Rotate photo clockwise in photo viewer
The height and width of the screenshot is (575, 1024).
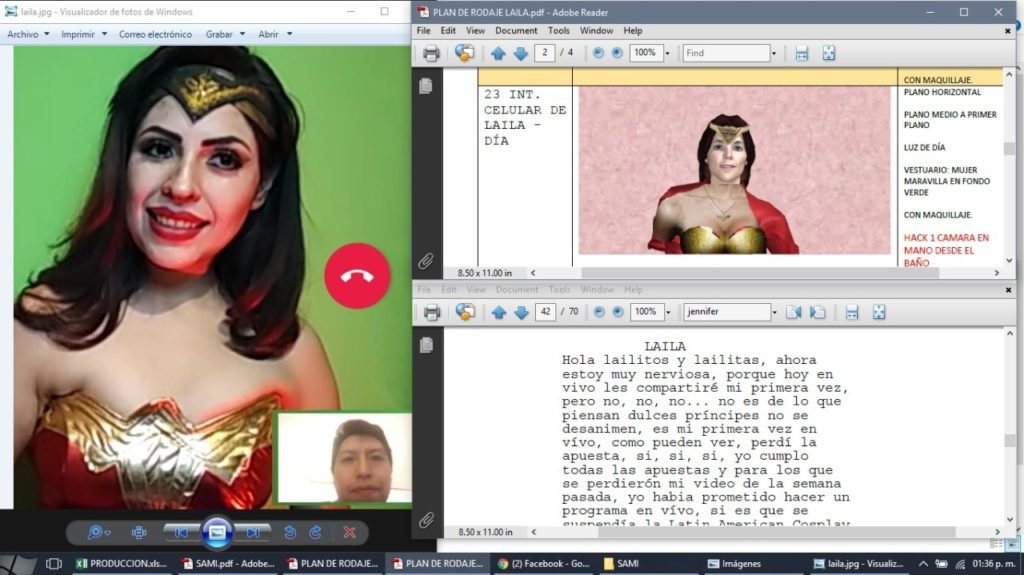click(x=315, y=533)
